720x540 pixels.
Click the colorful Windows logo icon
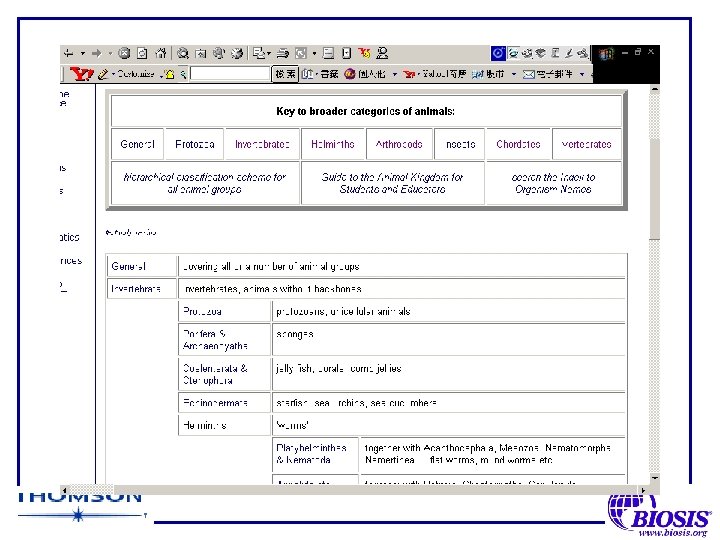pos(606,54)
